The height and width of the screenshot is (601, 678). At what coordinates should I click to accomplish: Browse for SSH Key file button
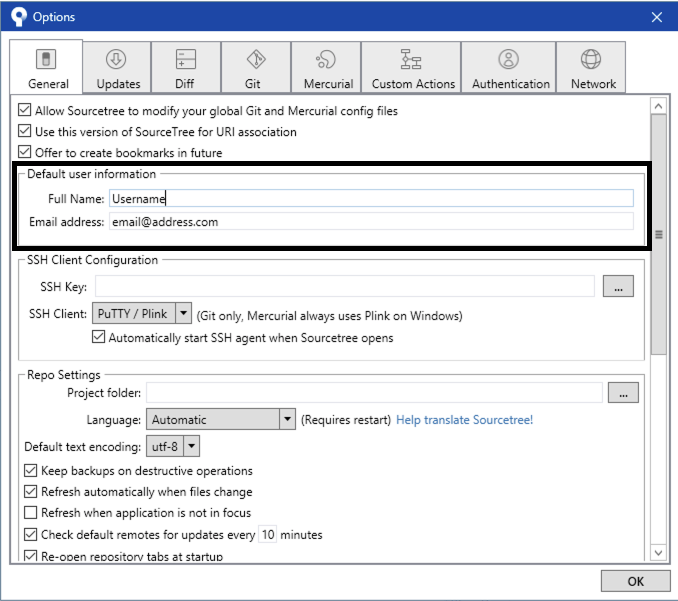point(618,286)
